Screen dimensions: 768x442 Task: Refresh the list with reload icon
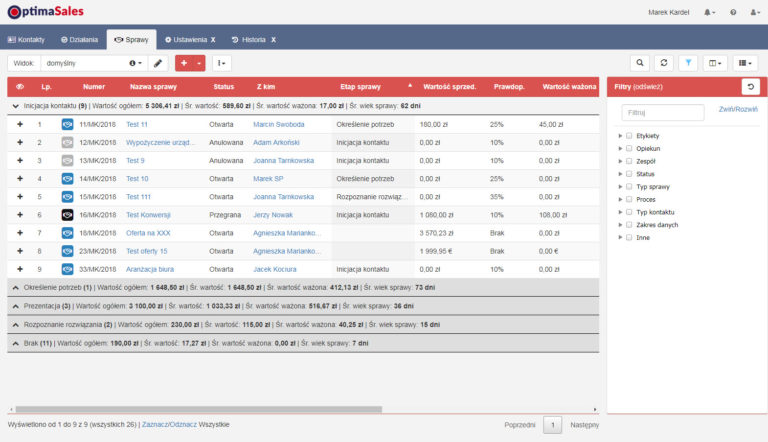[x=664, y=63]
